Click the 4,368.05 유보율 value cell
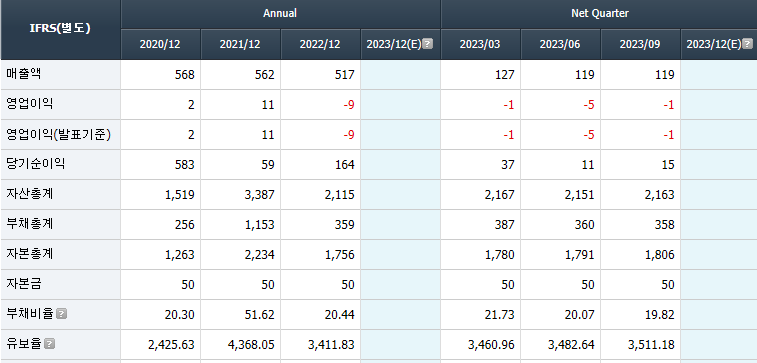Image resolution: width=757 pixels, height=363 pixels. coord(240,345)
